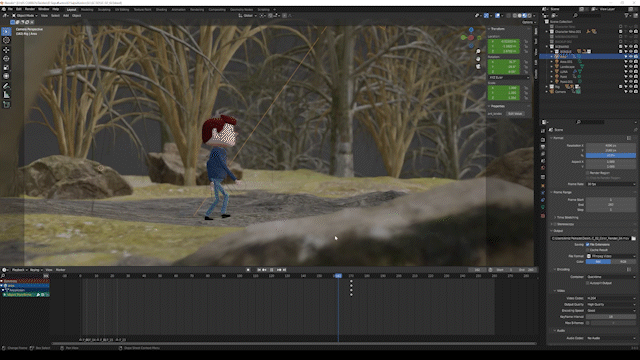
Task: Select the Transform tool
Action: (x=6, y=76)
